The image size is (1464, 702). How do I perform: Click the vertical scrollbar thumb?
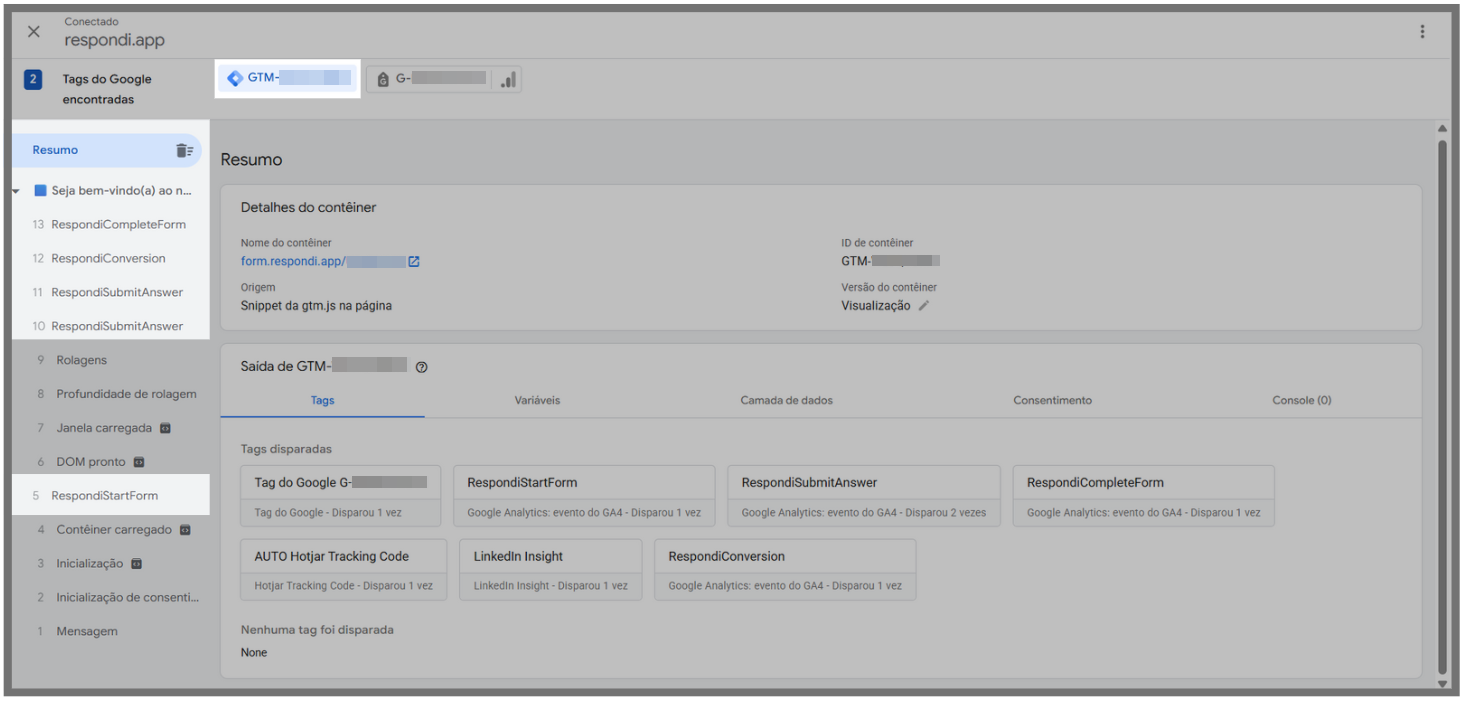1442,407
